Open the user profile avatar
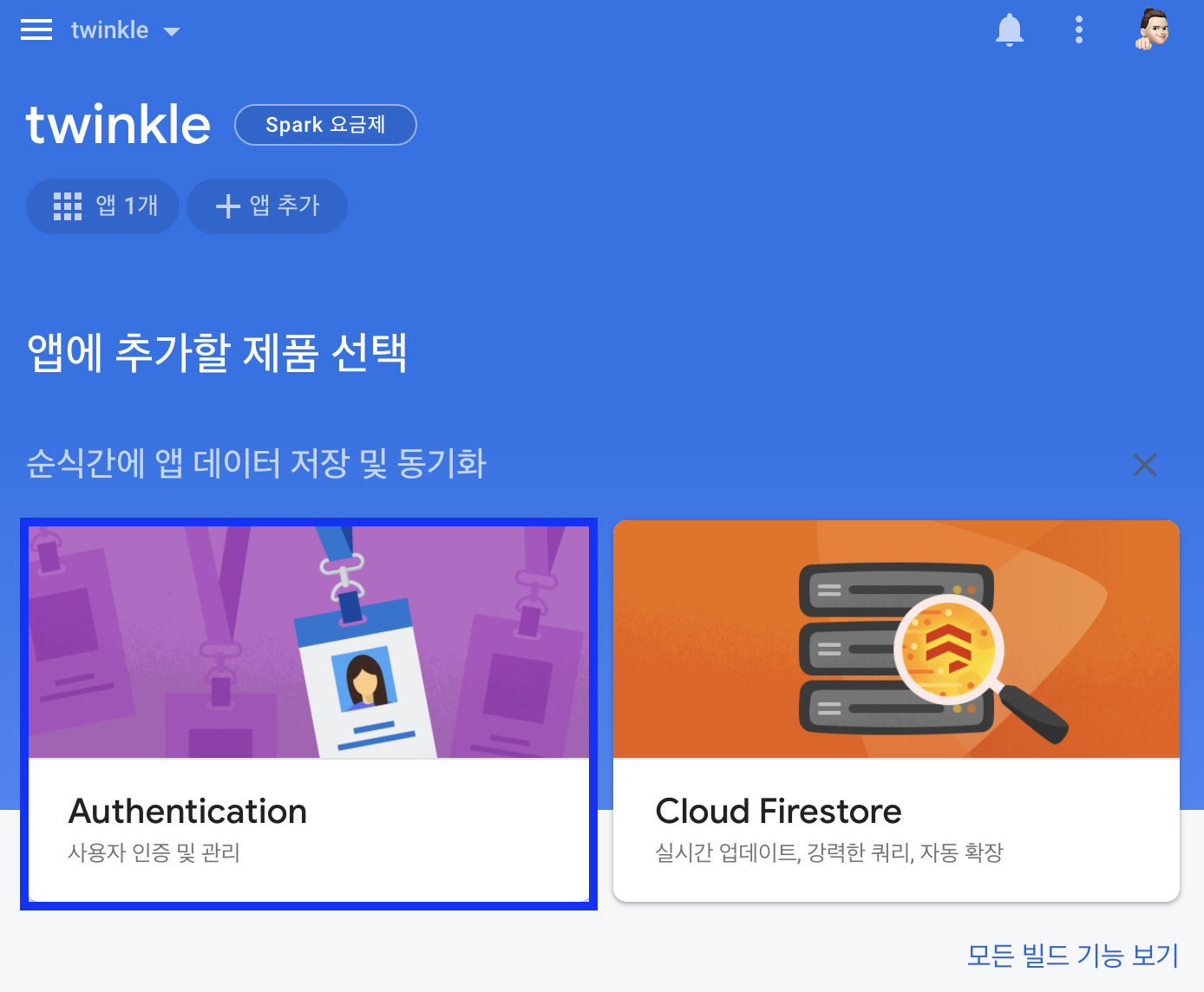This screenshot has height=992, width=1204. click(x=1153, y=29)
